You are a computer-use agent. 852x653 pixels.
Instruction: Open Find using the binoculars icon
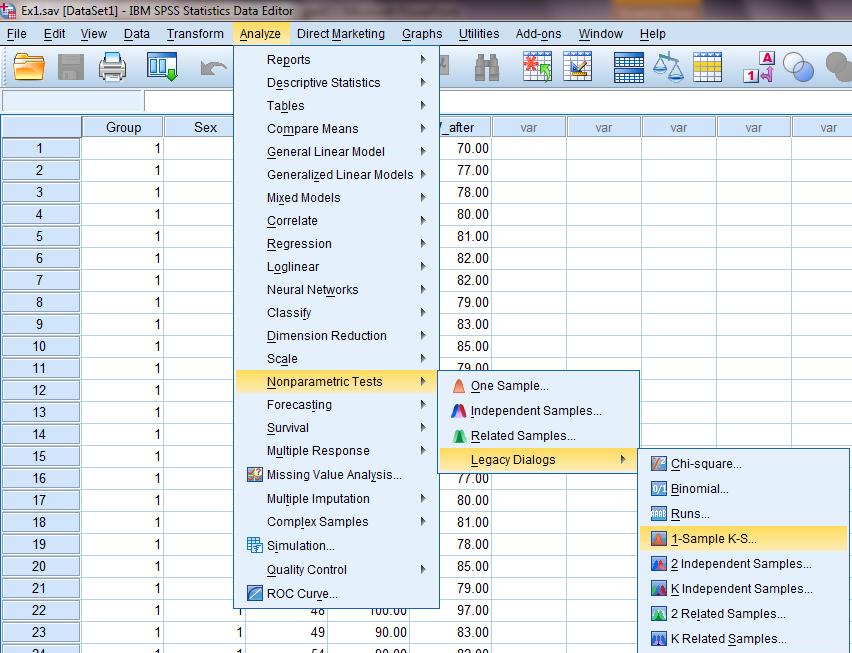pos(486,67)
